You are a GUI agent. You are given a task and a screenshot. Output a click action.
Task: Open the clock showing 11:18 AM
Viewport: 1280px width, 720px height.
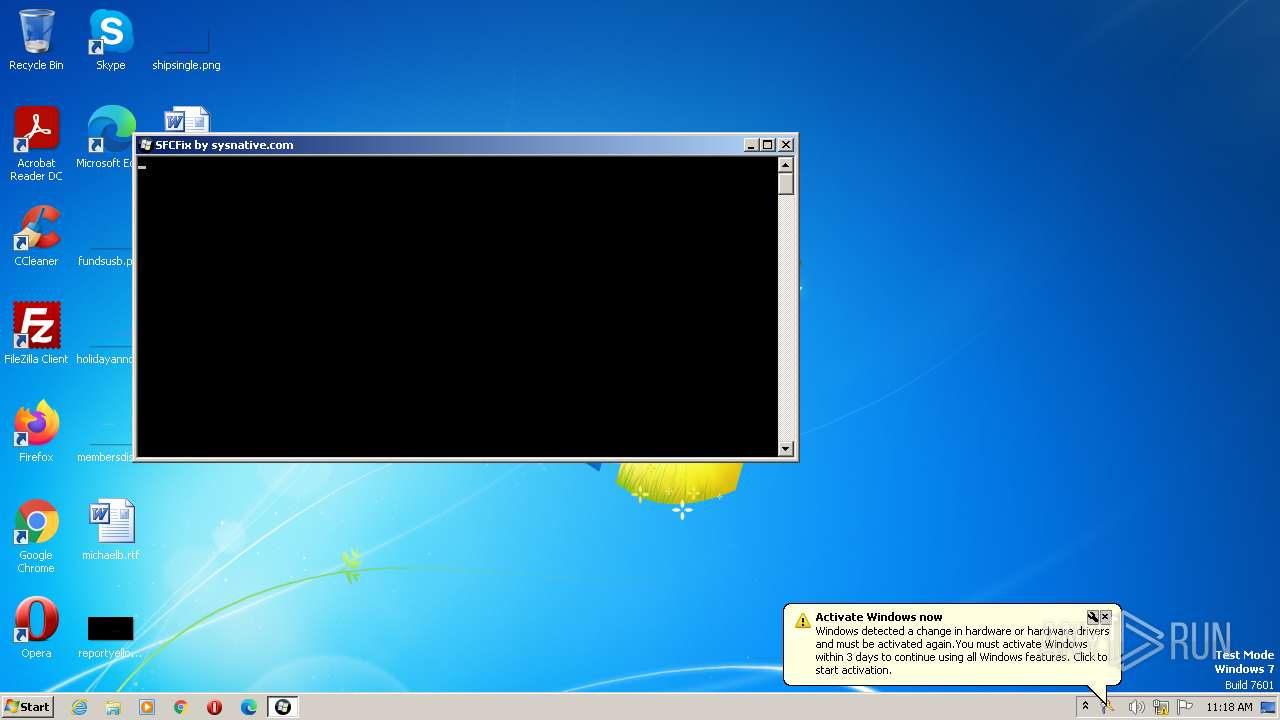[x=1229, y=707]
